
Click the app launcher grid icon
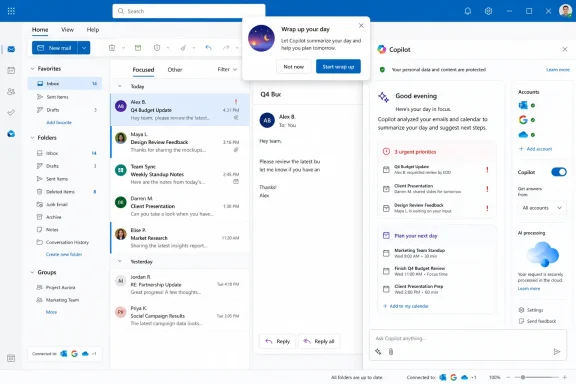click(x=11, y=11)
